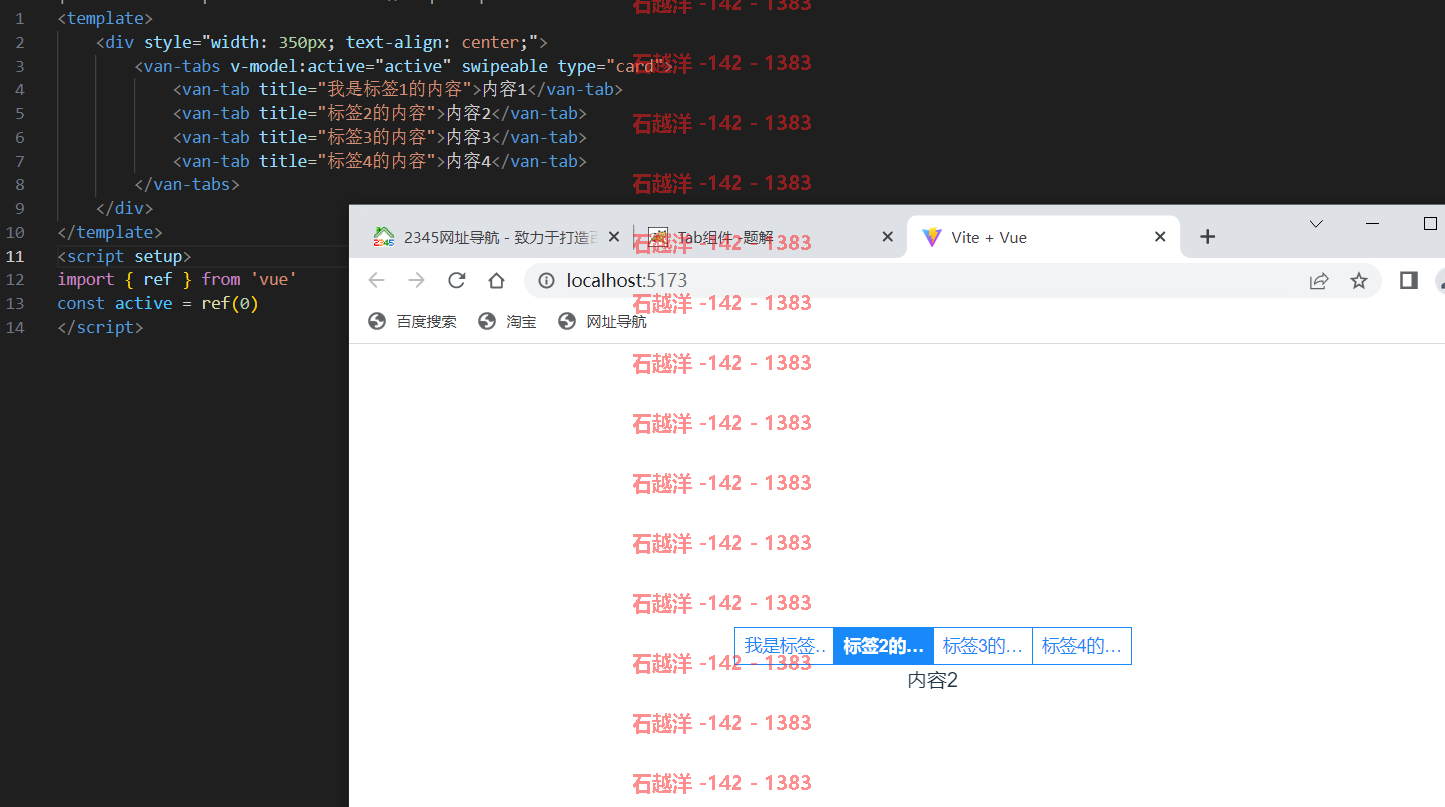
Task: Select the 标签4的 card tab
Action: 1081,646
